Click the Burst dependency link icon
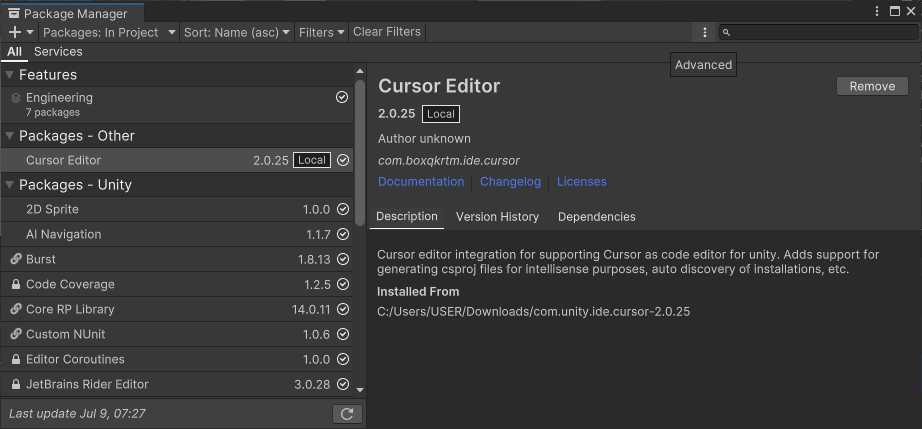Viewport: 922px width, 429px height. 16,259
